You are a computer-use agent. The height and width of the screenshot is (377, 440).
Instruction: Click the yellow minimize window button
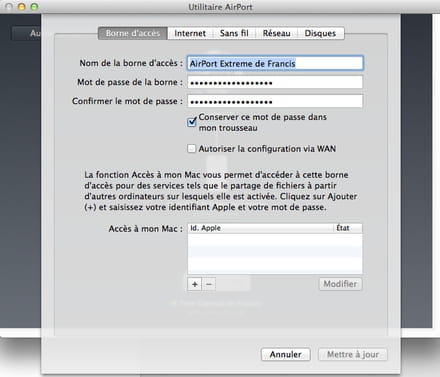[x=22, y=7]
